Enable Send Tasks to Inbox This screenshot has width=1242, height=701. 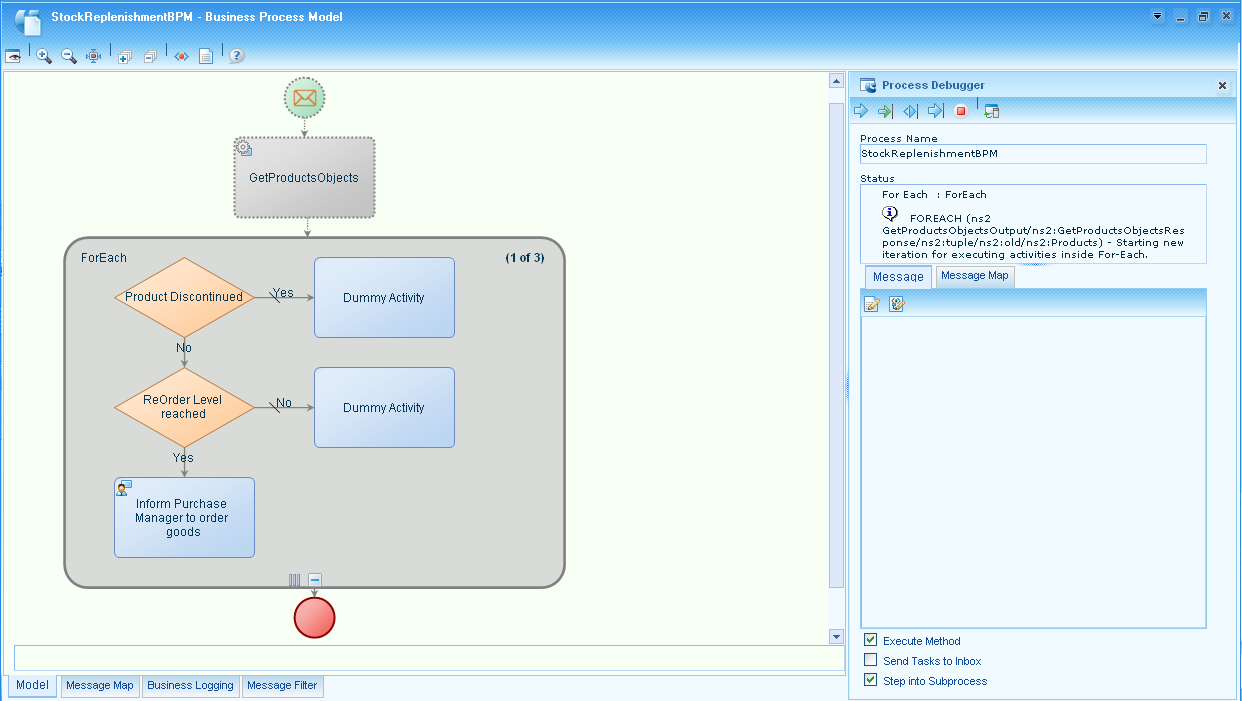(870, 660)
